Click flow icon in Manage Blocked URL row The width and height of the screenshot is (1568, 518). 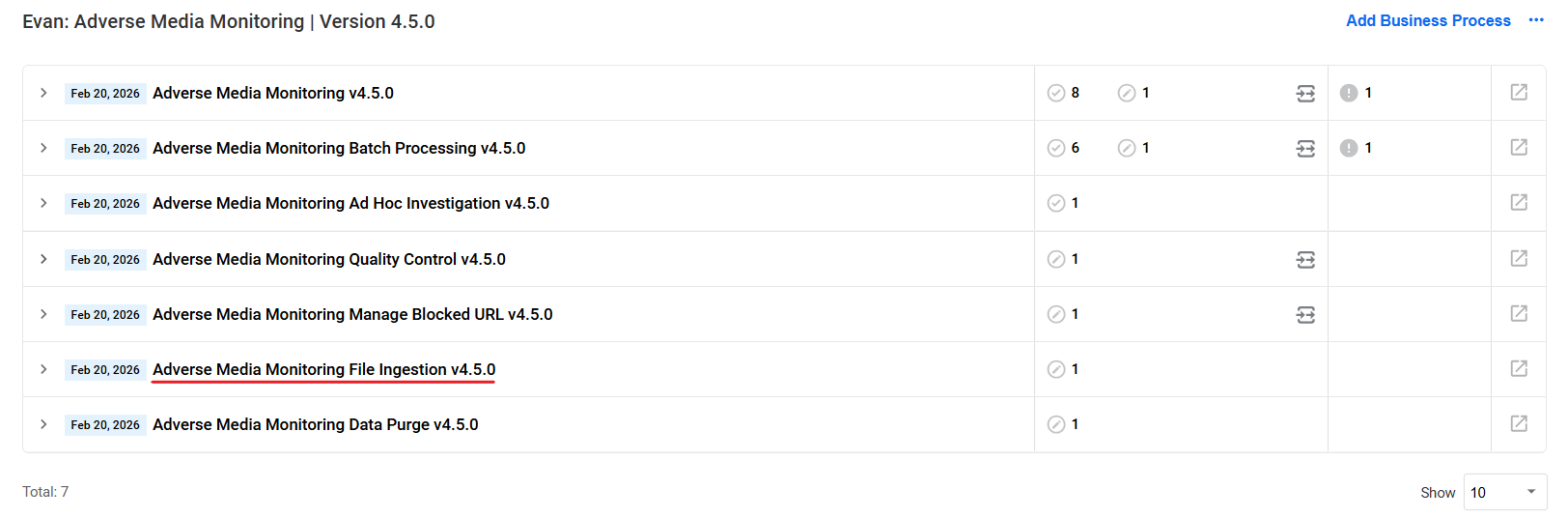tap(1305, 314)
